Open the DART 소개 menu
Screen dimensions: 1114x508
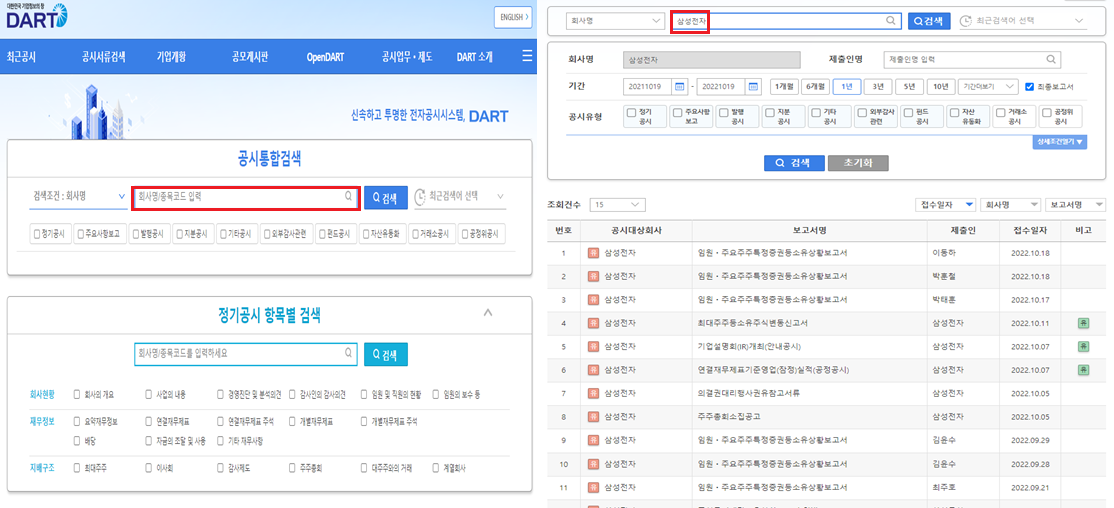pyautogui.click(x=474, y=57)
